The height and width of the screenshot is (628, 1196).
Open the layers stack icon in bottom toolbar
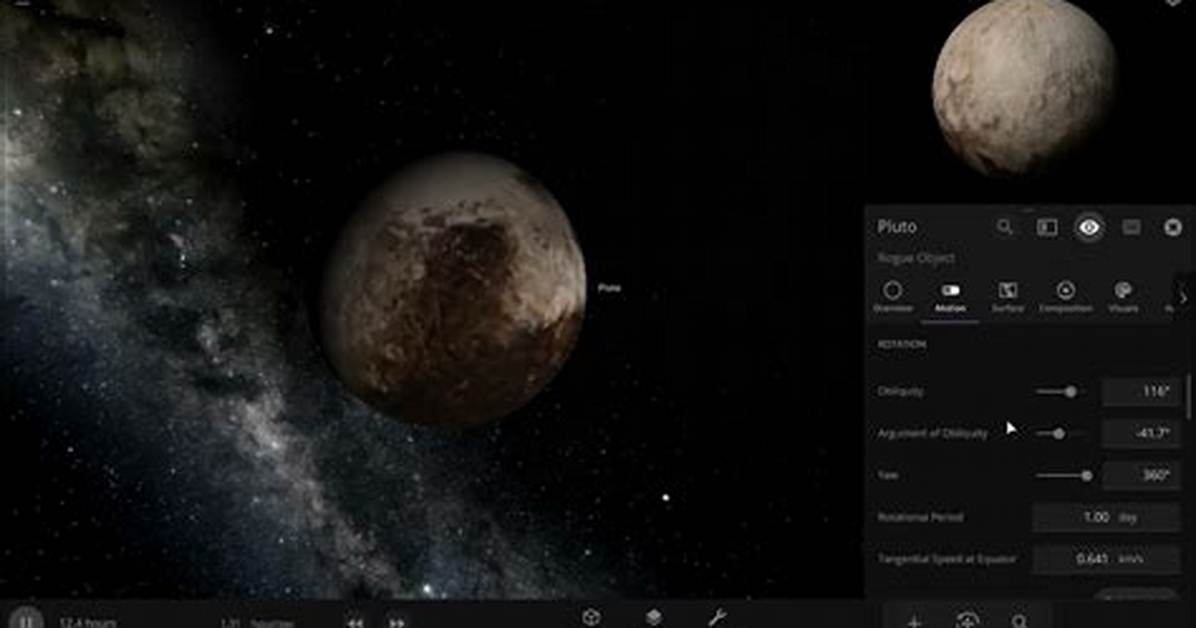pyautogui.click(x=654, y=617)
